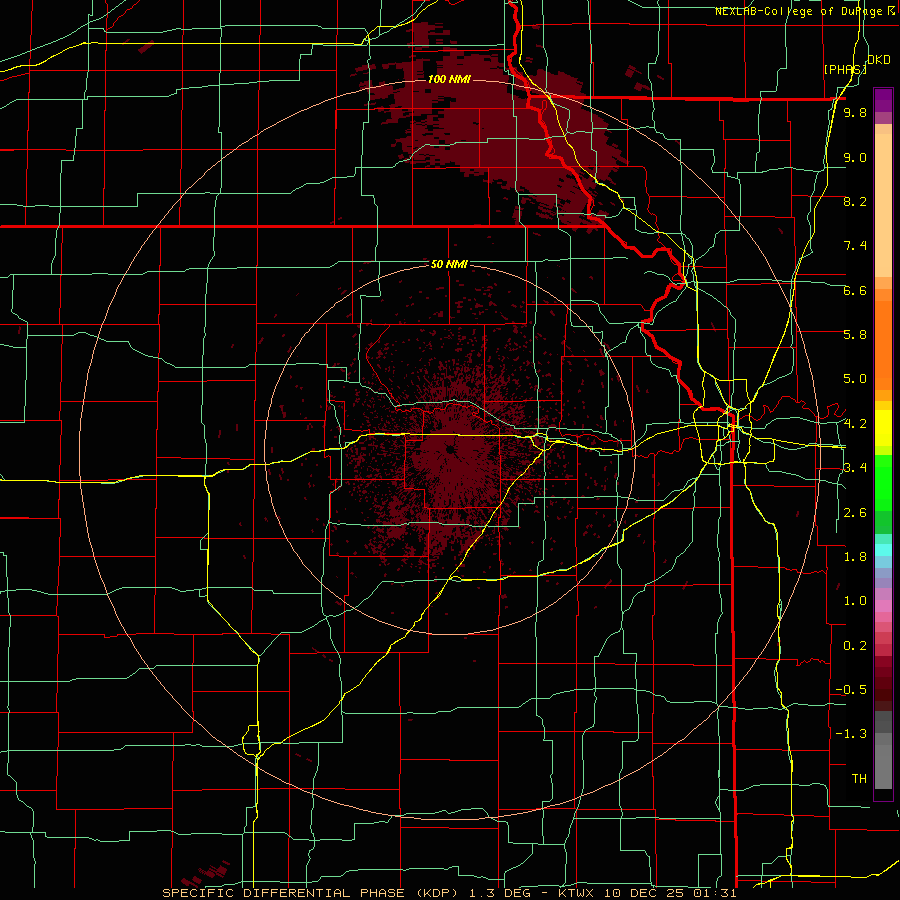Click the 01:31 timestamp

714,893
